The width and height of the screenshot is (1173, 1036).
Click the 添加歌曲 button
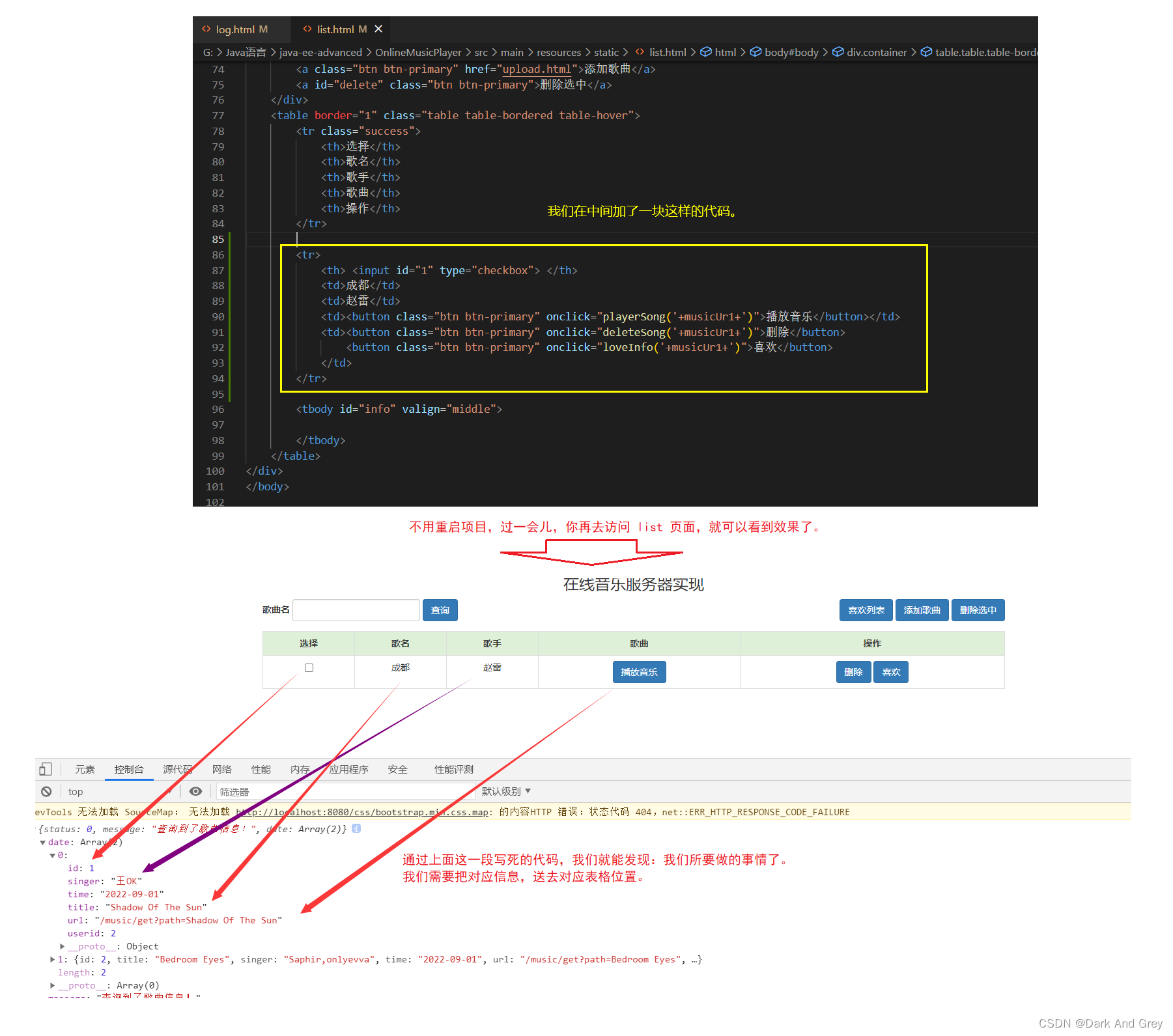[922, 610]
